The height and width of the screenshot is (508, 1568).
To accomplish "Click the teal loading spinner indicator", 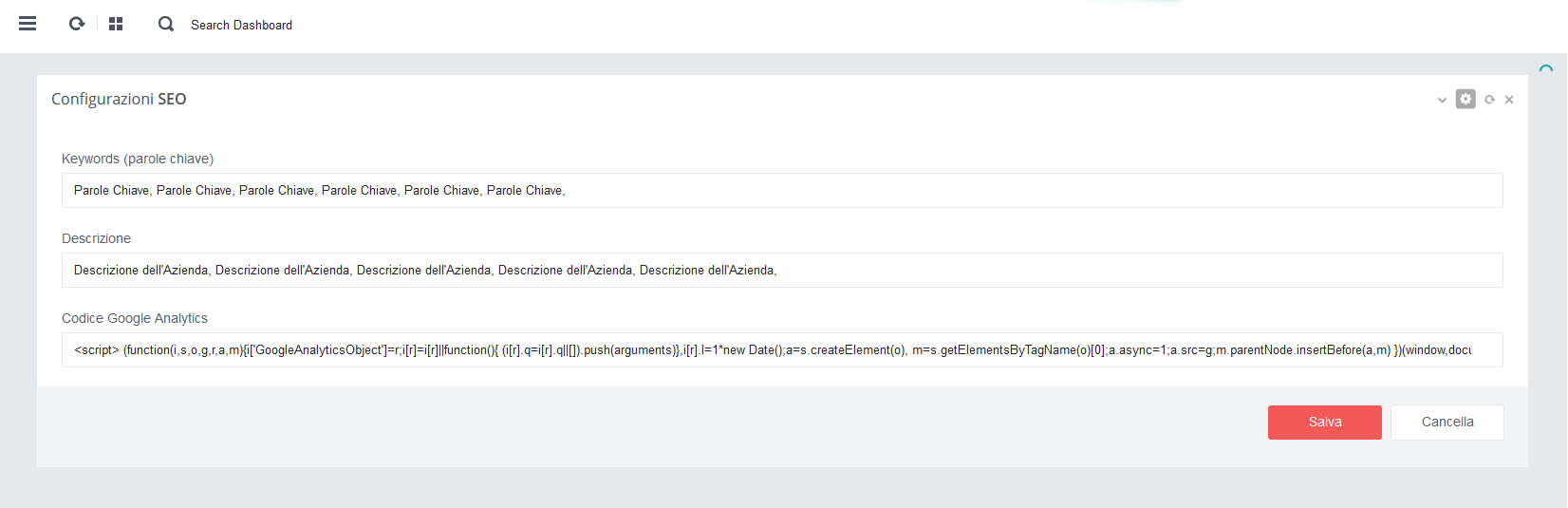I will [x=1546, y=69].
